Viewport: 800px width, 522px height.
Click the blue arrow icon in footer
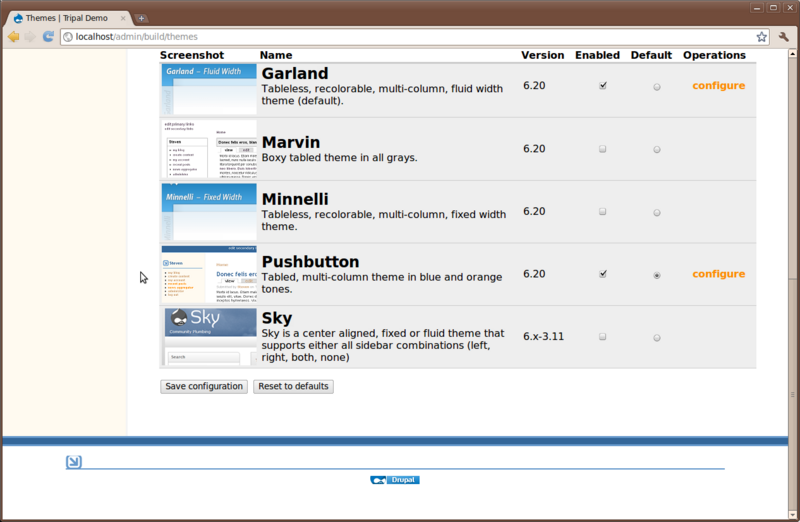74,462
